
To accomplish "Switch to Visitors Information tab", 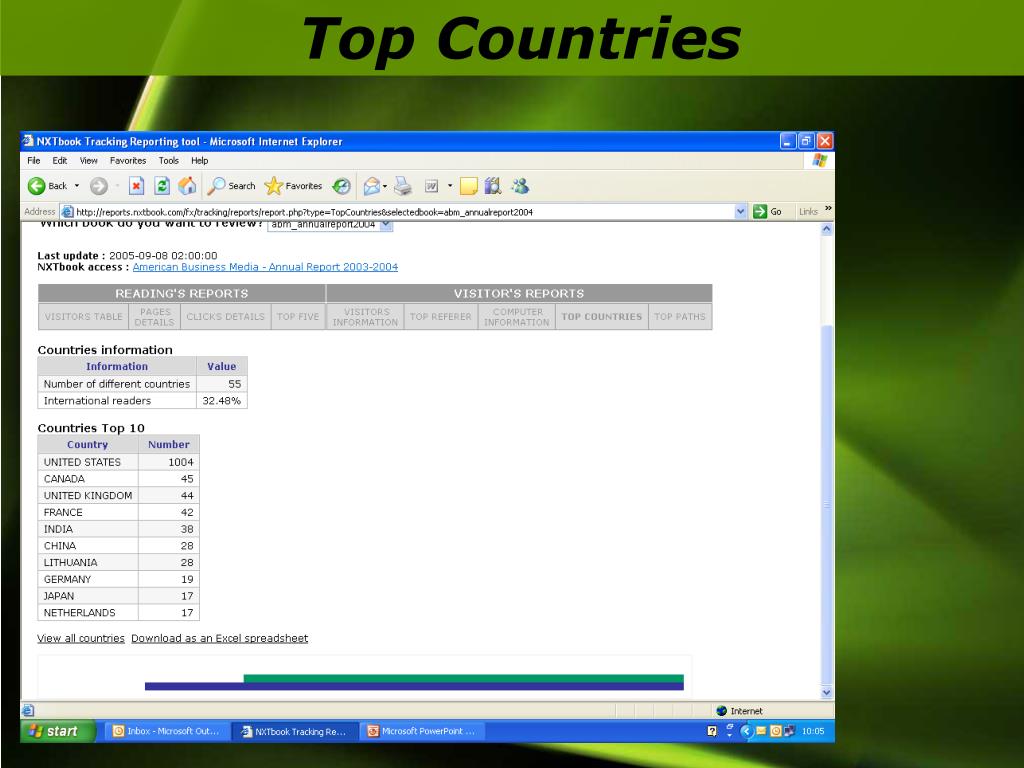I will pos(365,317).
